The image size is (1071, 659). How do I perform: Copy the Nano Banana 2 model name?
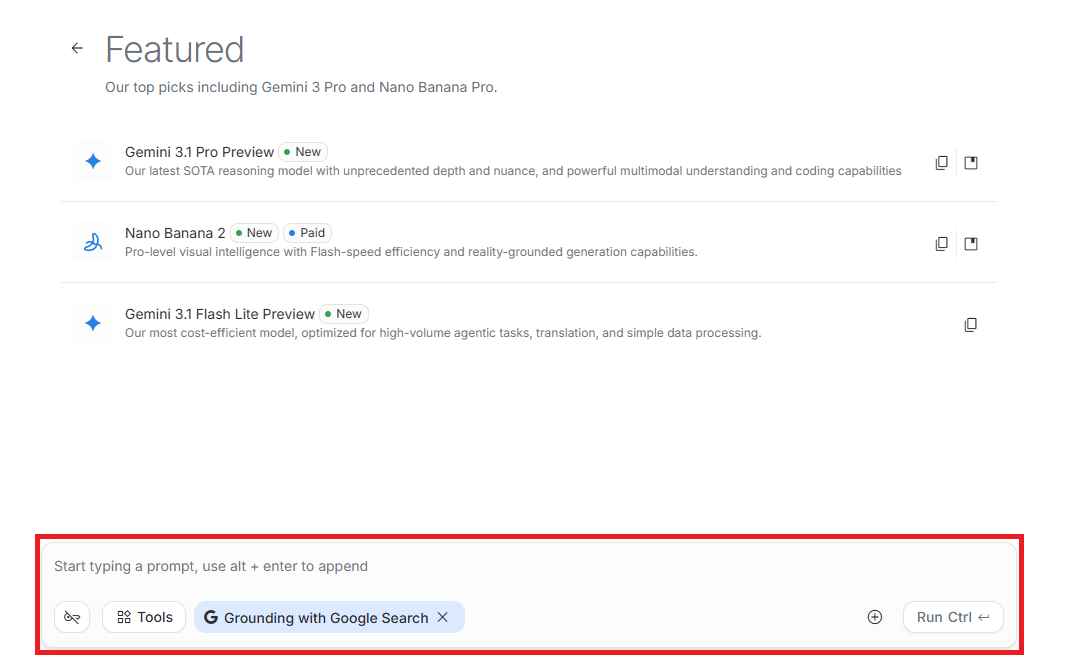tap(941, 244)
